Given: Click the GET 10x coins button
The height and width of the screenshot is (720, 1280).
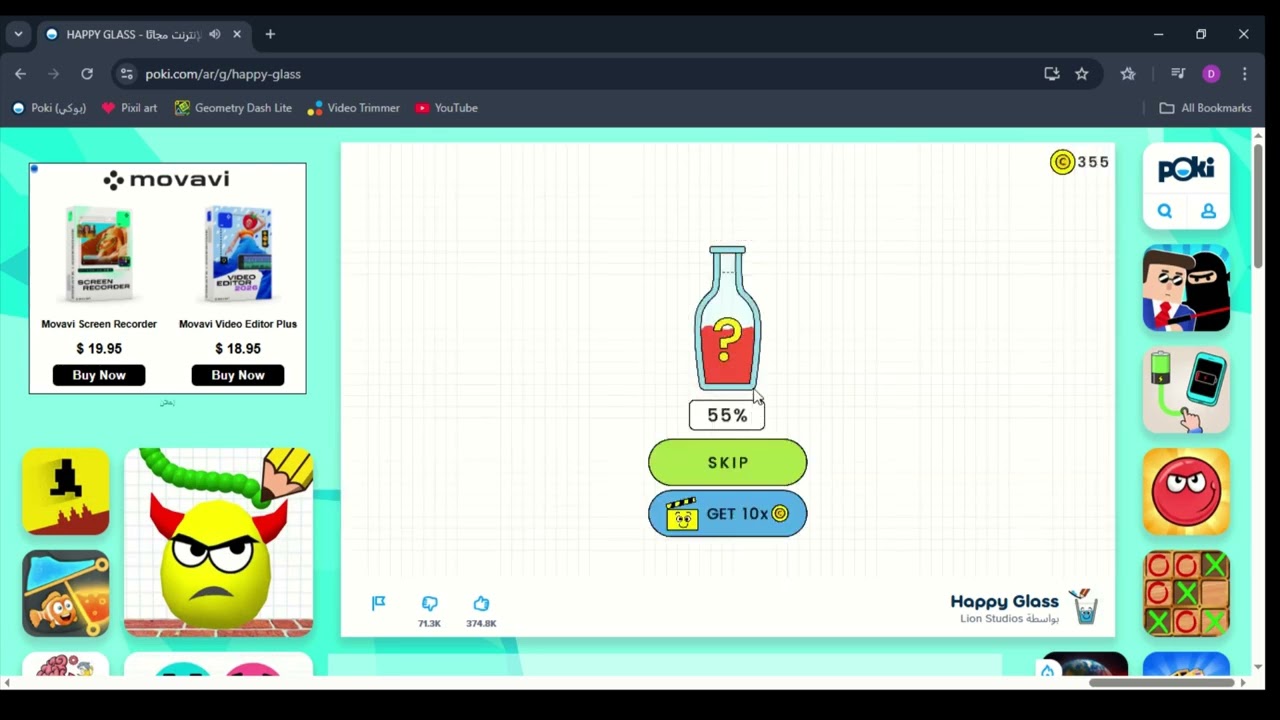Looking at the screenshot, I should (x=727, y=514).
